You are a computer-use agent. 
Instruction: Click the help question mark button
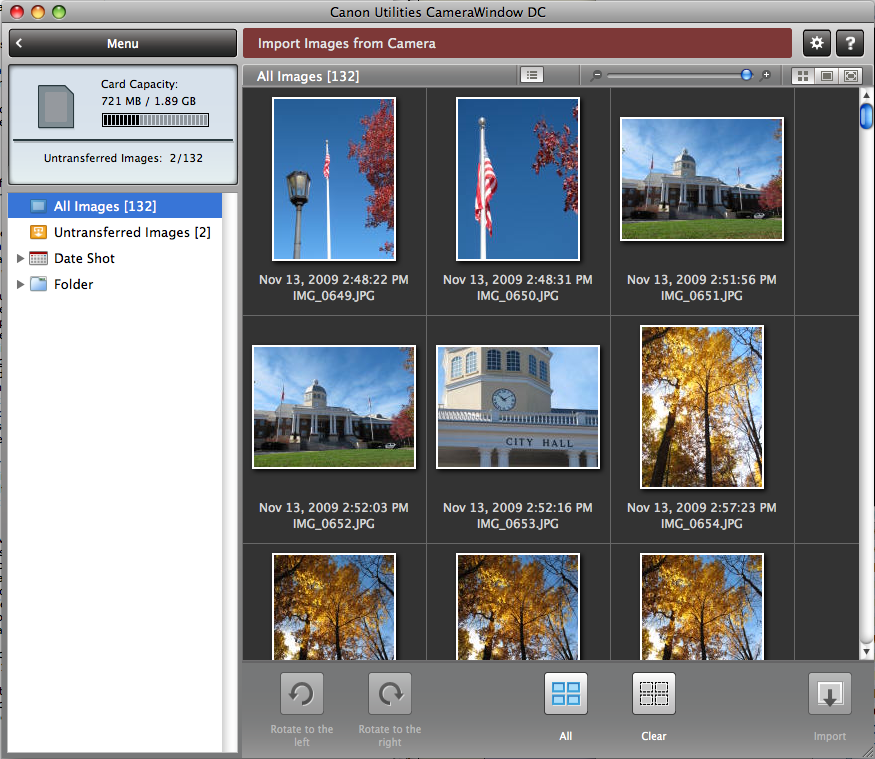pos(849,43)
